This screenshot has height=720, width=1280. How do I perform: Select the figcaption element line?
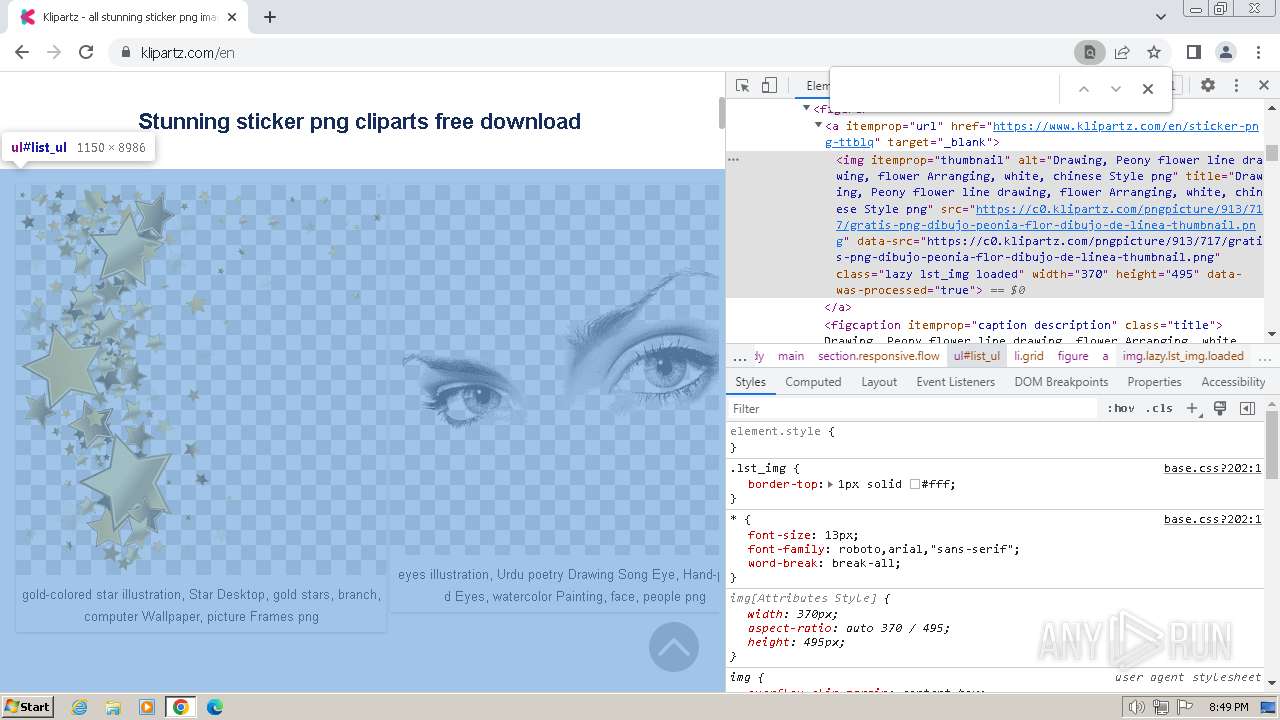coord(1023,325)
